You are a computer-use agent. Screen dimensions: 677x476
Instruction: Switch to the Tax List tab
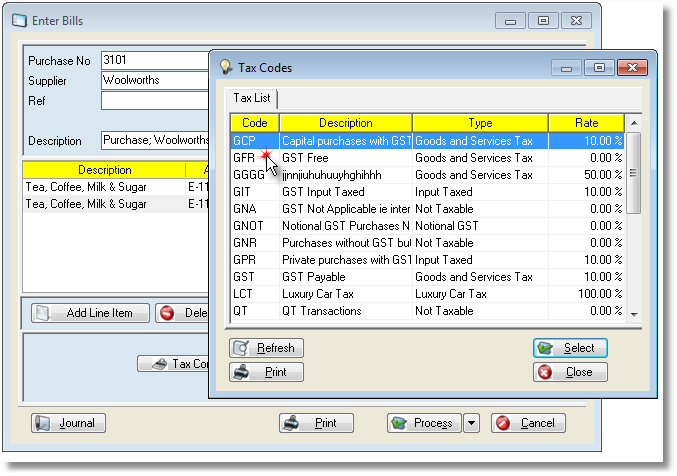(252, 98)
